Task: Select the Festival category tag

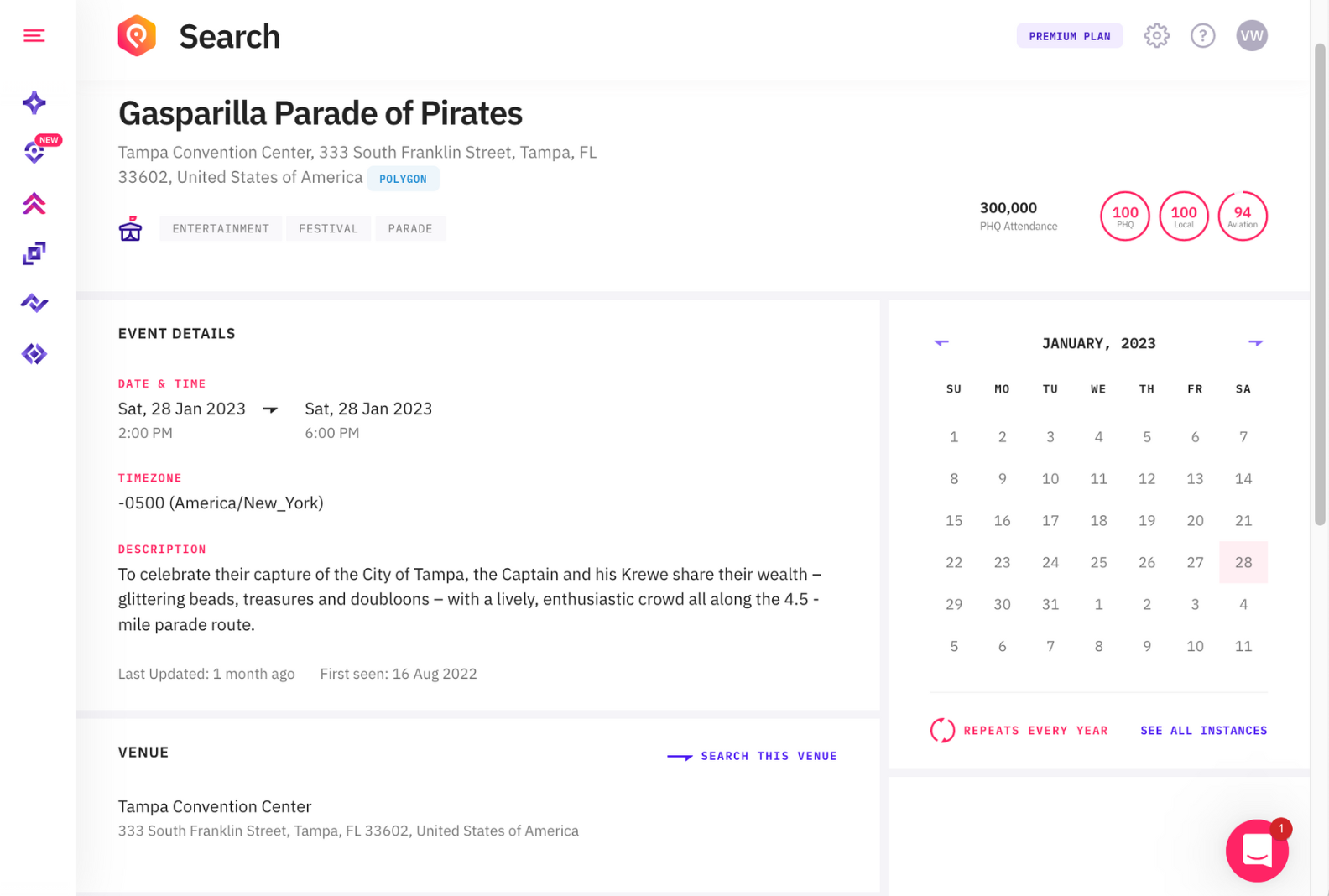Action: click(x=328, y=228)
